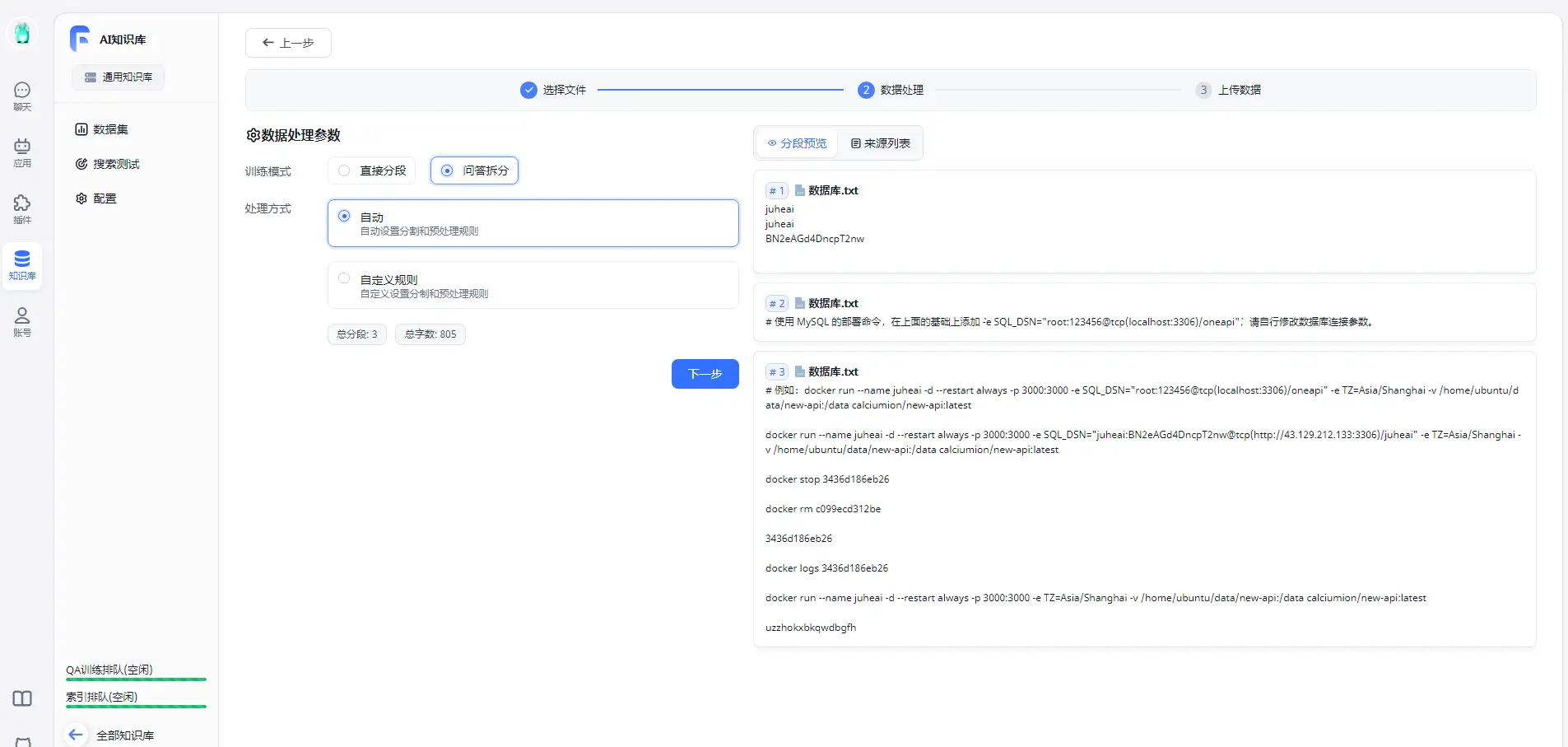Viewport: 1568px width, 747px height.
Task: Click step 3 上传数据 number badge
Action: point(1203,90)
